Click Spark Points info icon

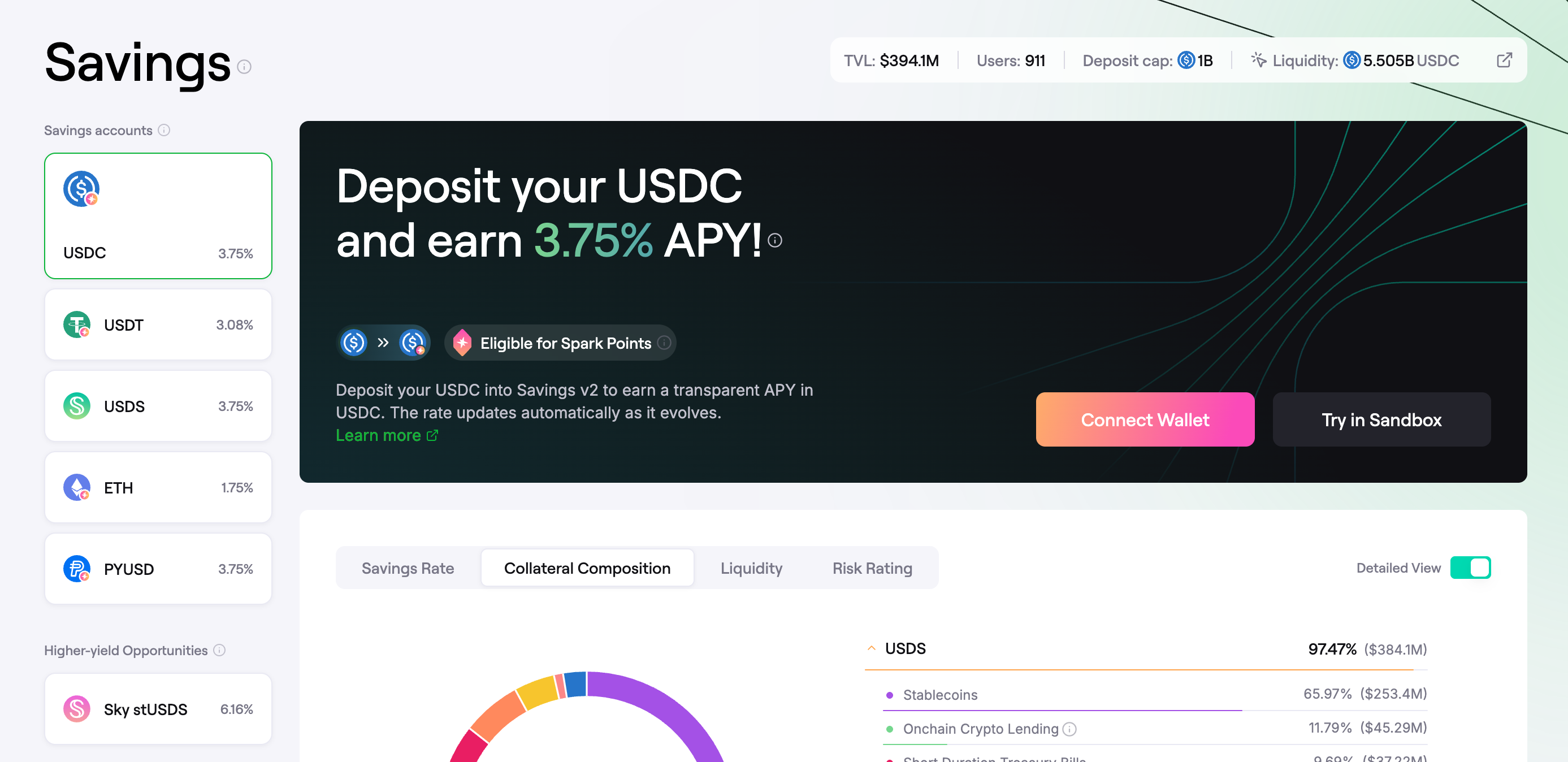(664, 343)
